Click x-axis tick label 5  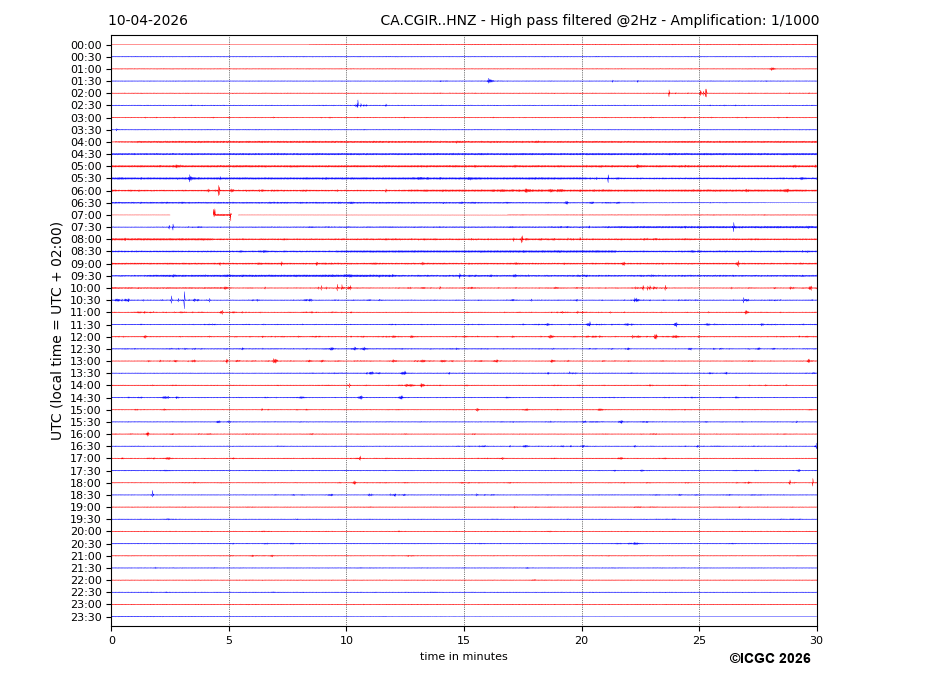pos(229,640)
